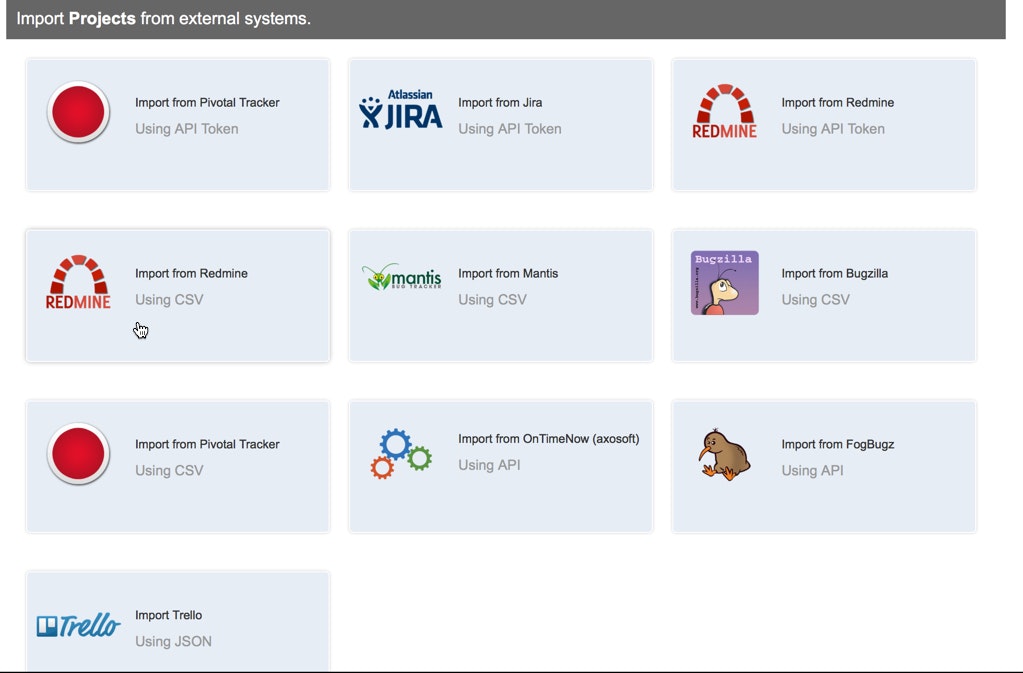Open Import from Pivotal Tracker using API Token
Viewport: 1023px width, 673px height.
point(207,102)
